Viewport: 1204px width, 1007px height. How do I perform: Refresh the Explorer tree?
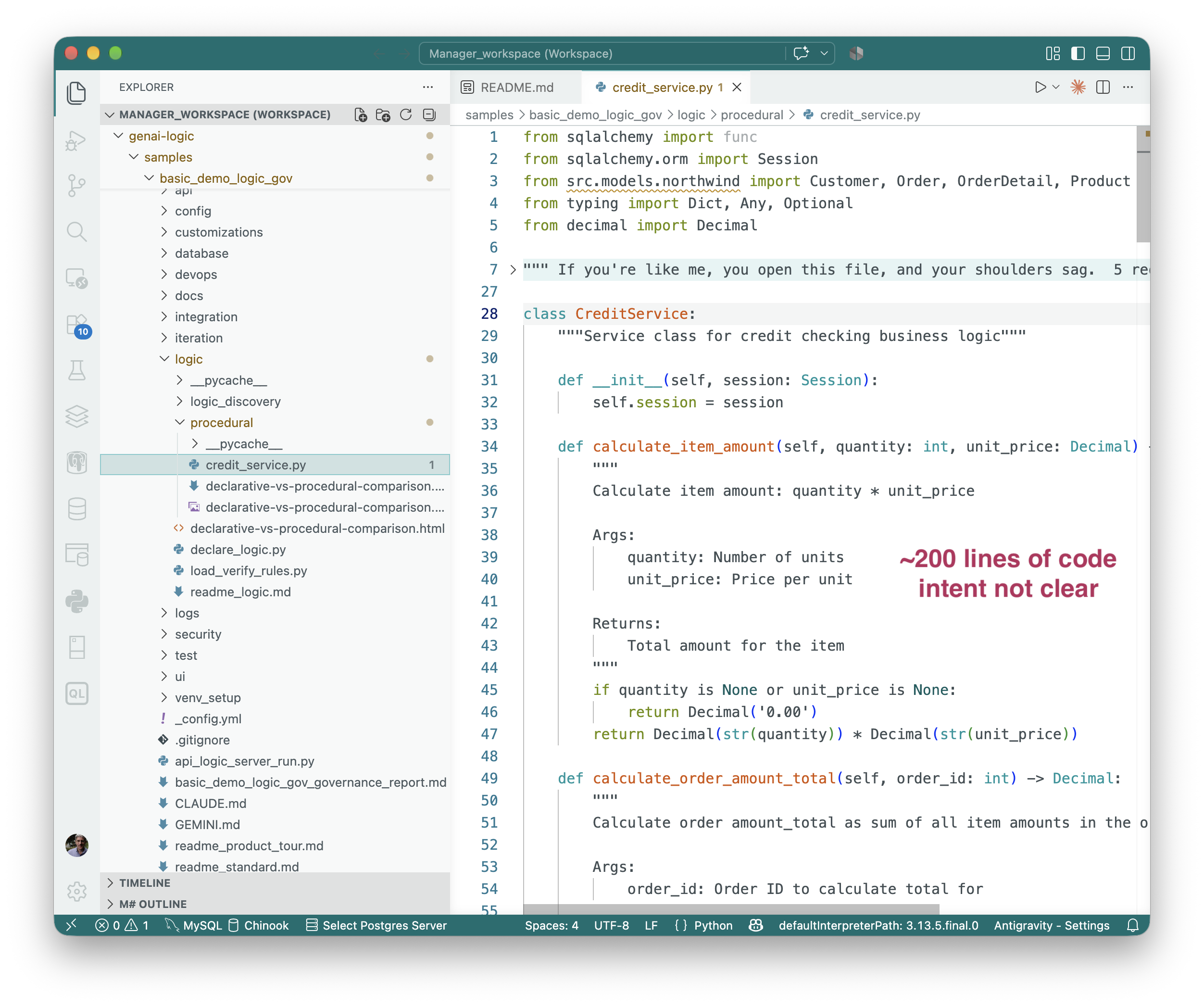click(406, 114)
